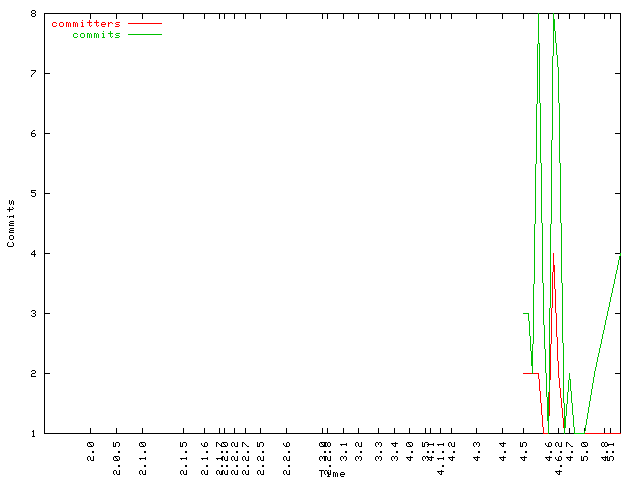The image size is (640, 480).
Task: Click the commits legend green line sample
Action: [x=144, y=35]
